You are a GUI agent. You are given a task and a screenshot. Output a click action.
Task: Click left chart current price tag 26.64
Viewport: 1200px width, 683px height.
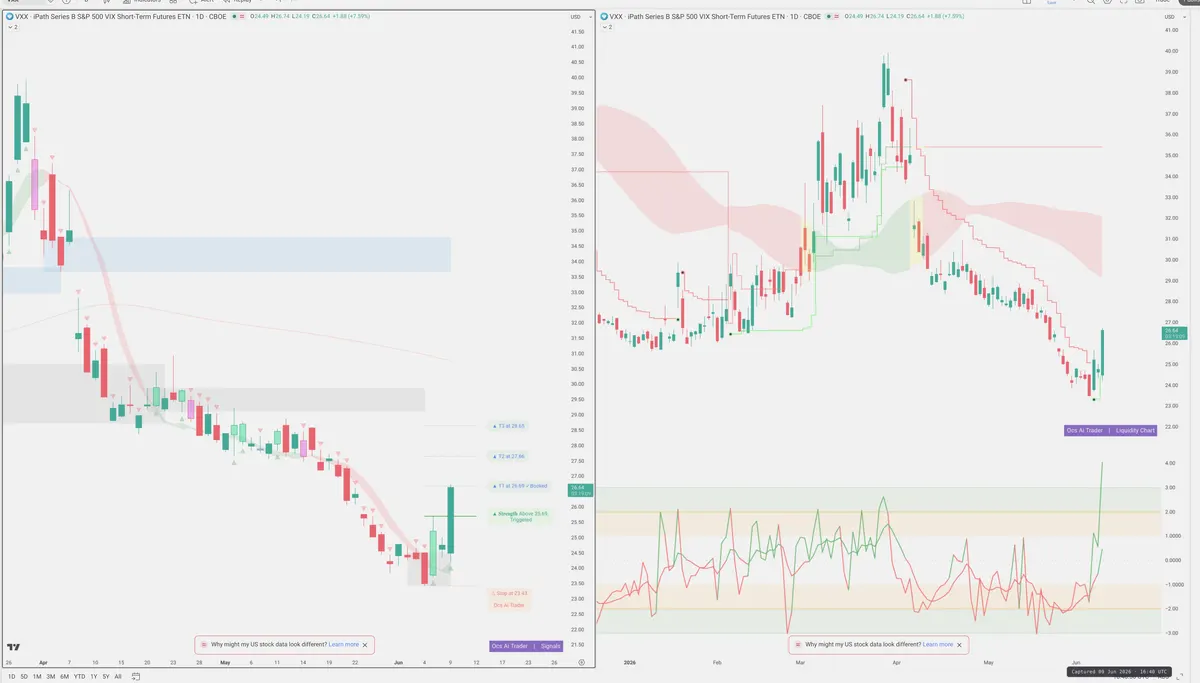[x=580, y=491]
